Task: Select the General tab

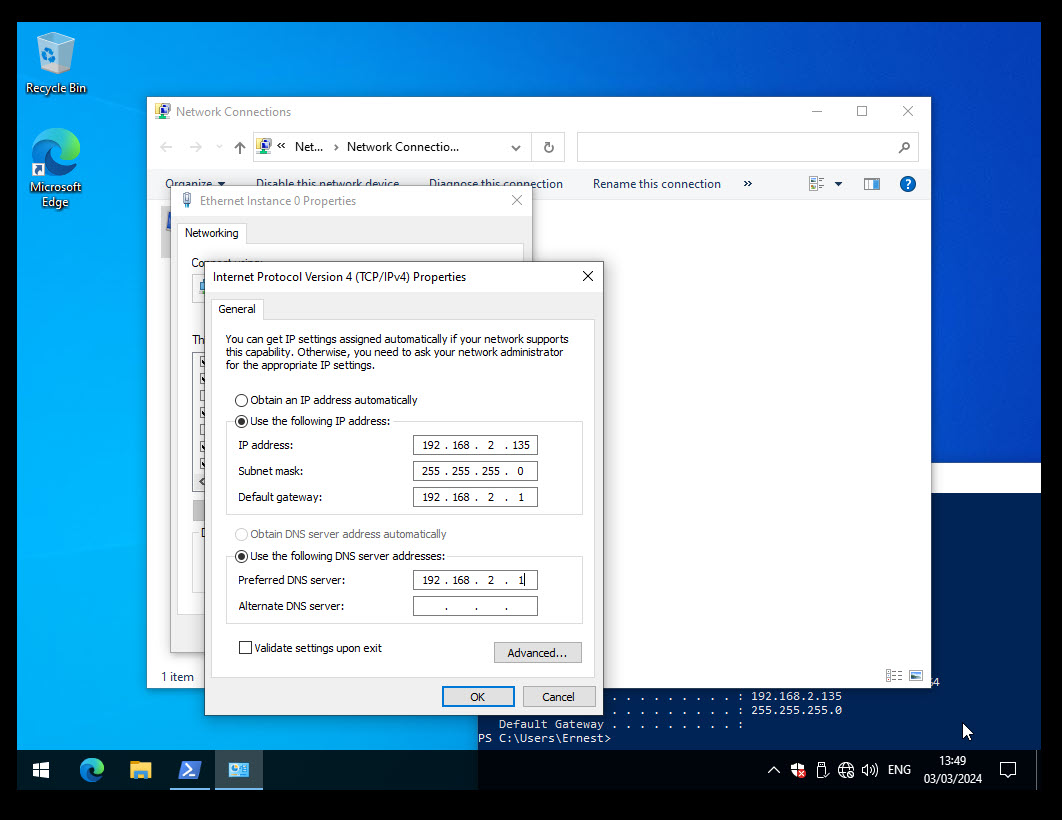Action: point(237,309)
